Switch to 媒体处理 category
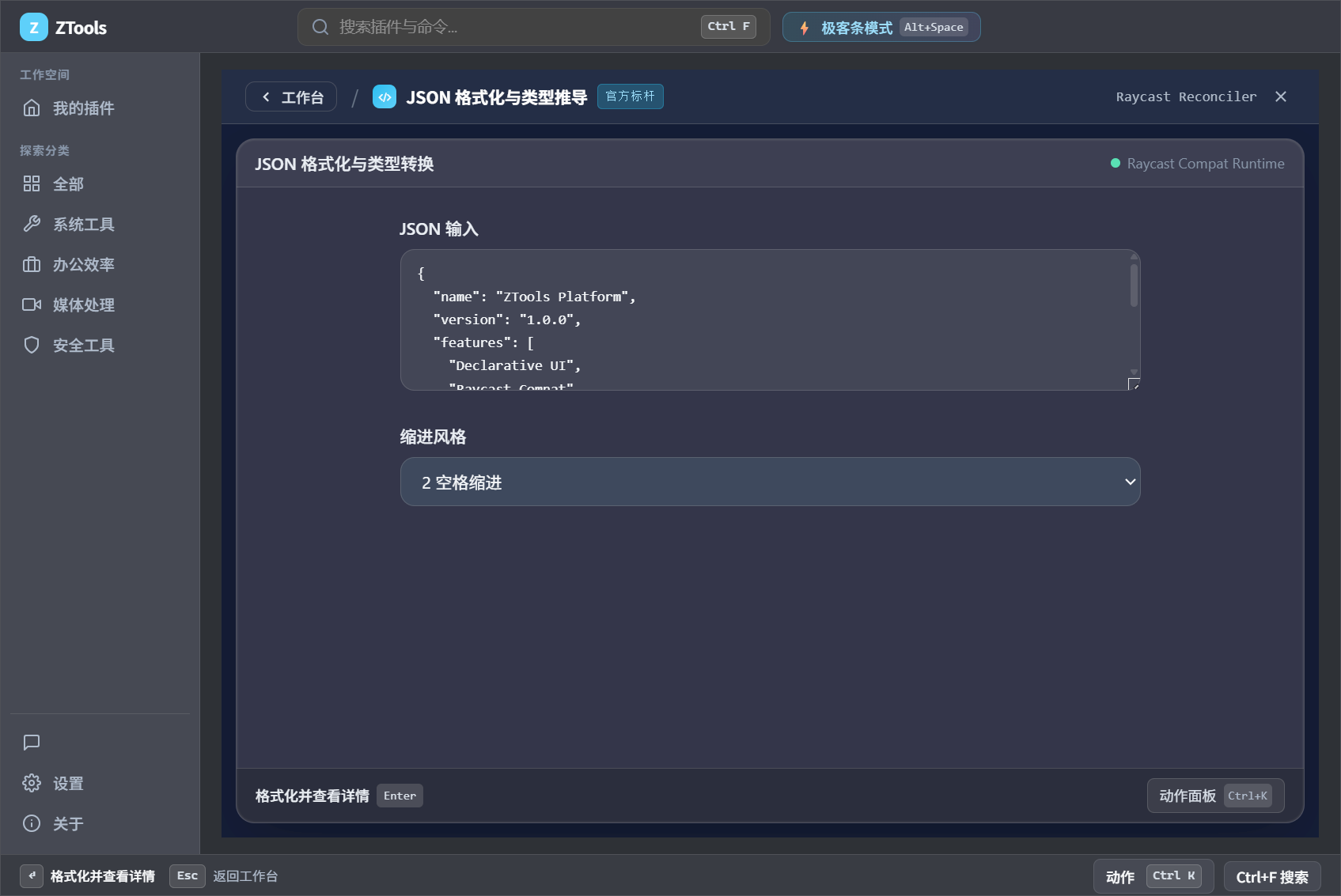The image size is (1341, 896). (x=100, y=305)
